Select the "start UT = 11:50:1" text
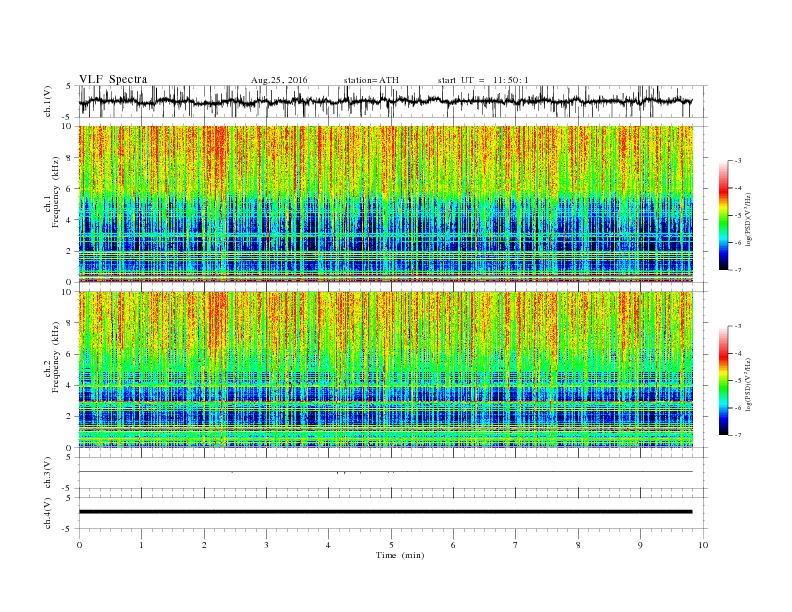Image resolution: width=792 pixels, height=612 pixels. point(483,80)
